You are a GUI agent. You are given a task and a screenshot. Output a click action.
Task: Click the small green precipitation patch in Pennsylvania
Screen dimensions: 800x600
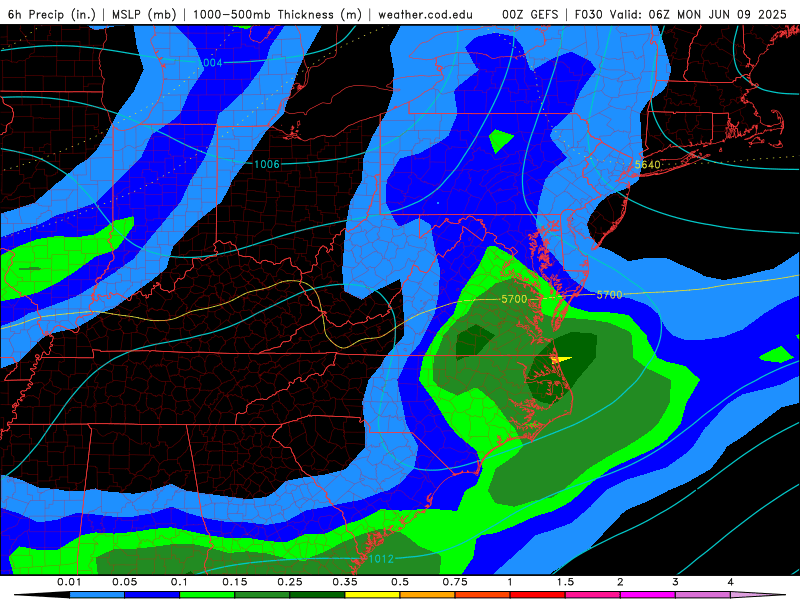pyautogui.click(x=501, y=141)
